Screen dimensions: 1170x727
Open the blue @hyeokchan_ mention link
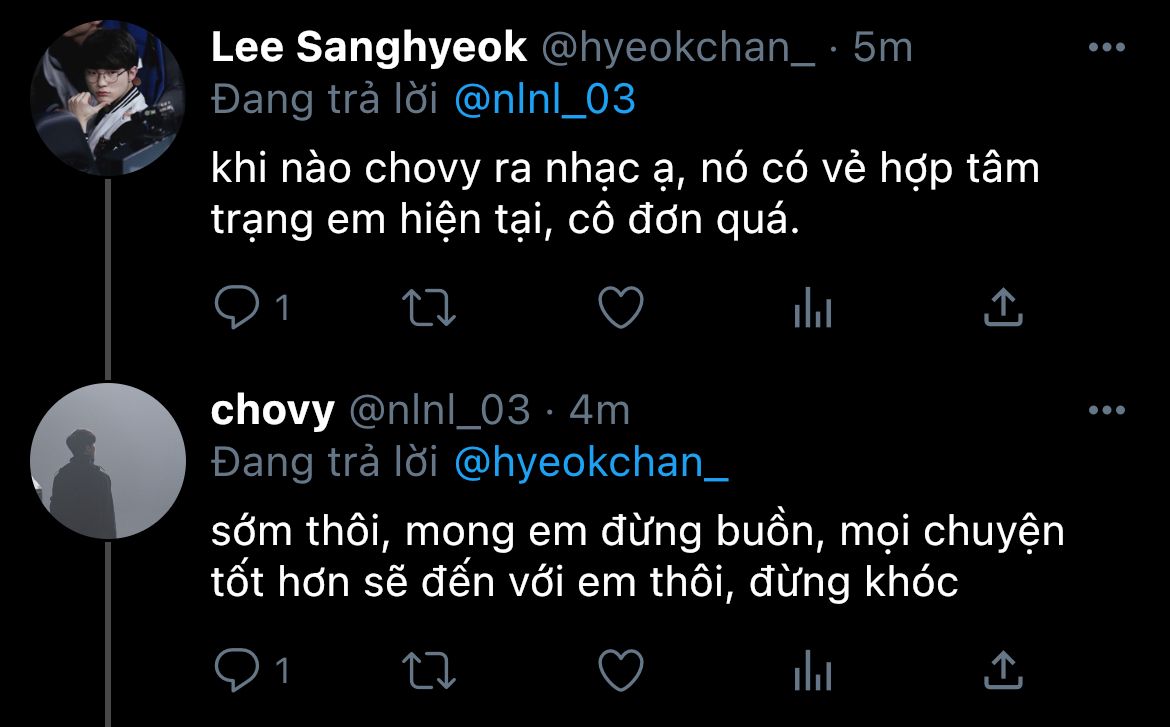tap(591, 462)
